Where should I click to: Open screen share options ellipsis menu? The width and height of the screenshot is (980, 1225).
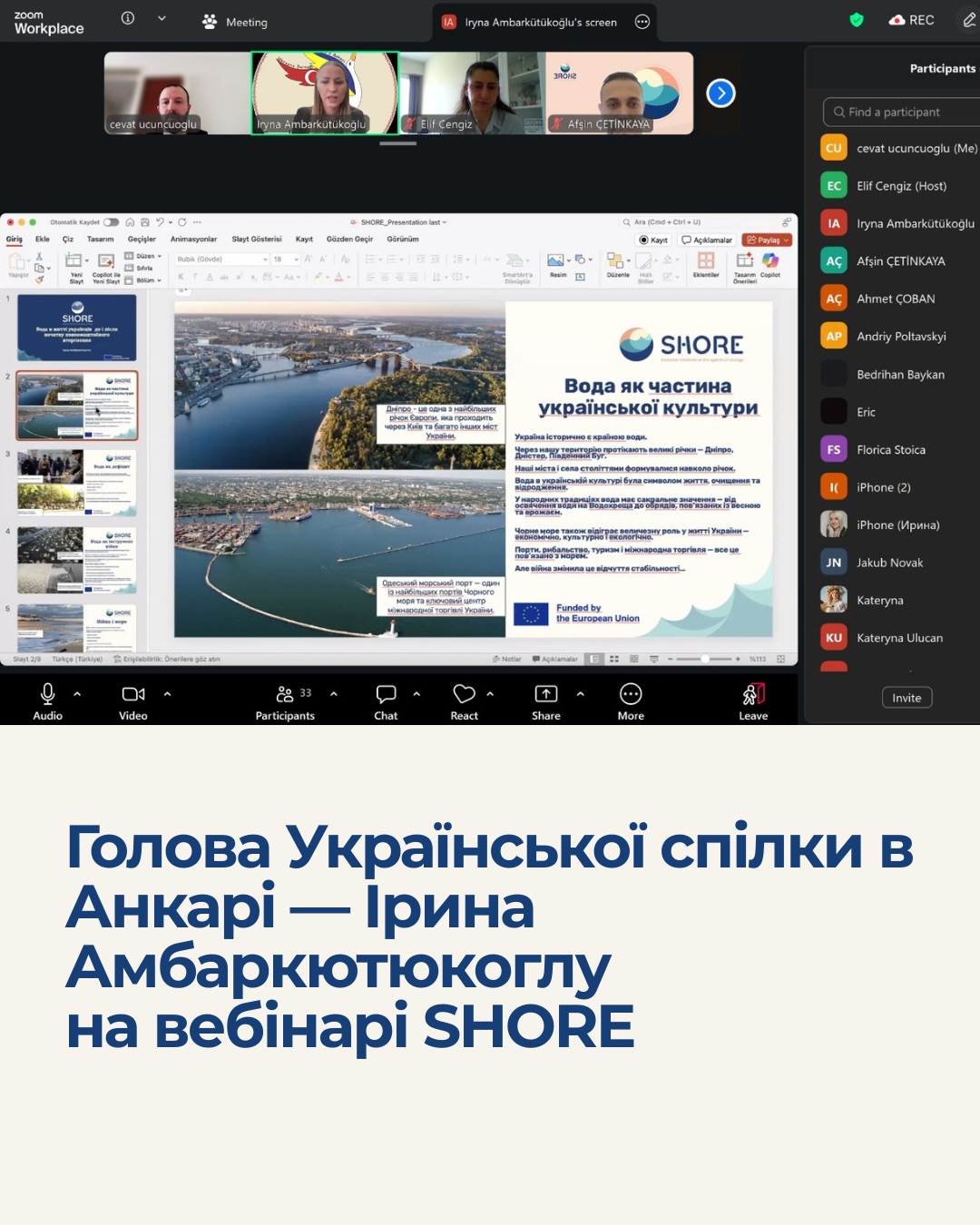pos(642,22)
